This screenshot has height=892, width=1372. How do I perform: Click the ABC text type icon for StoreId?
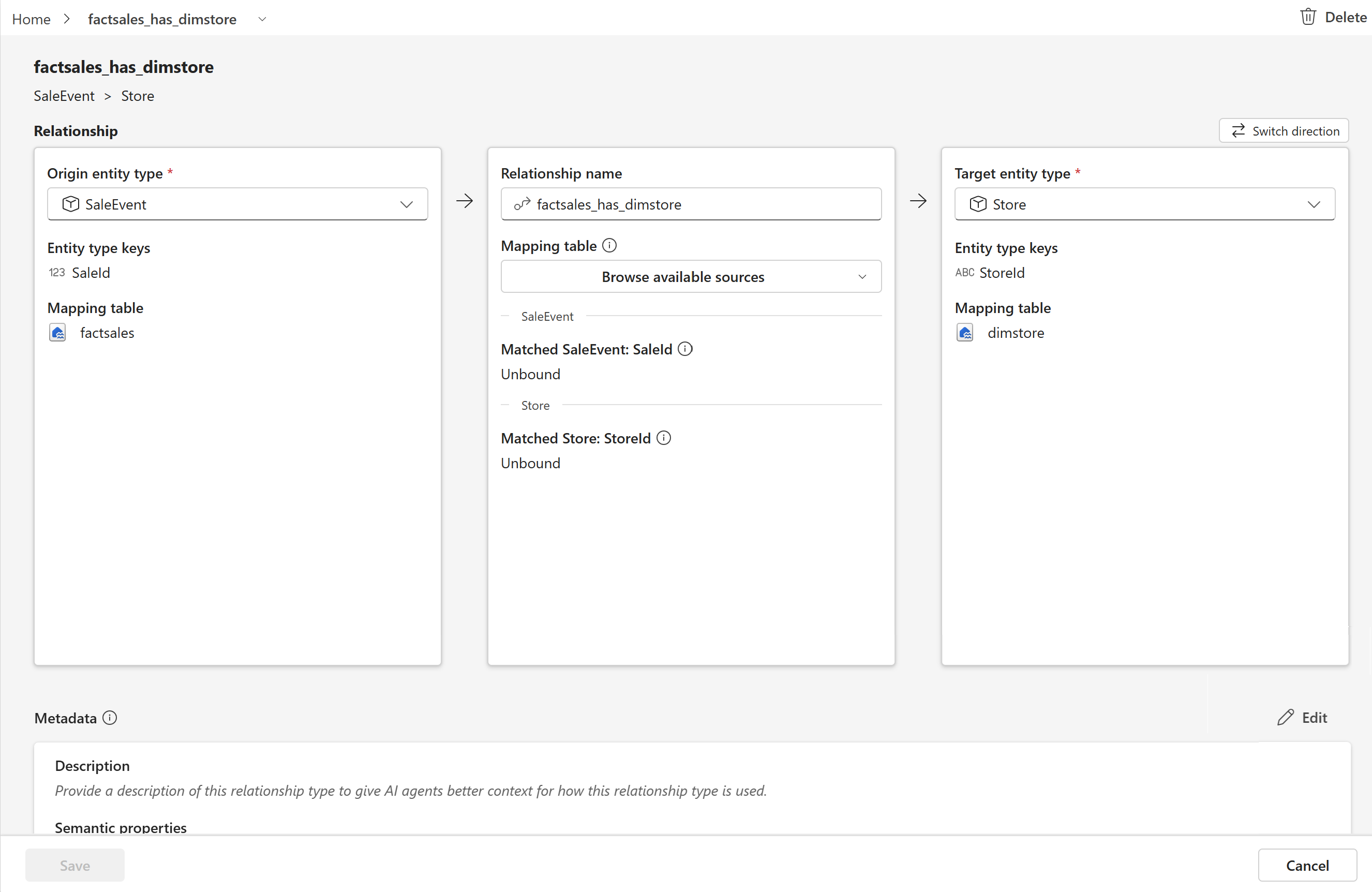click(x=964, y=272)
